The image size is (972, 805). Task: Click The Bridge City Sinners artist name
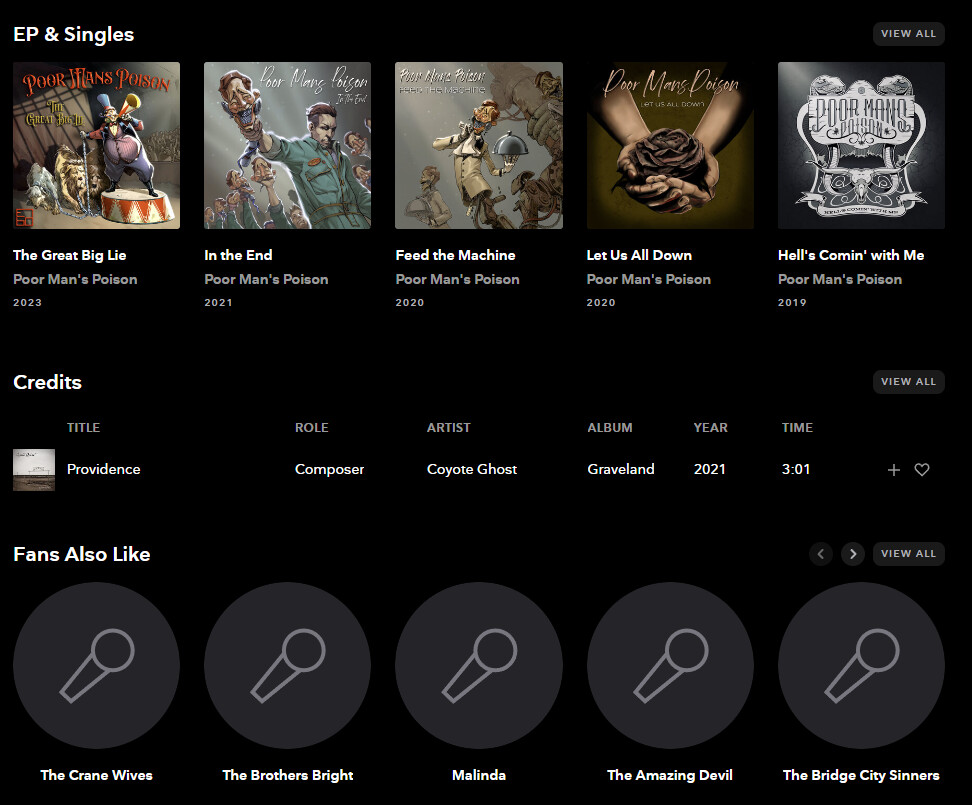point(861,775)
